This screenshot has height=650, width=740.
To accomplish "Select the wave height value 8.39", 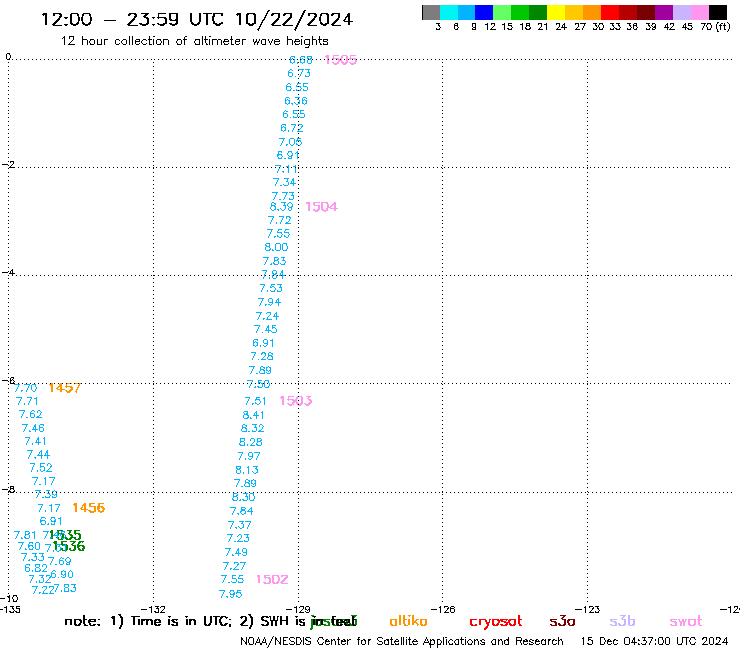I will (281, 207).
